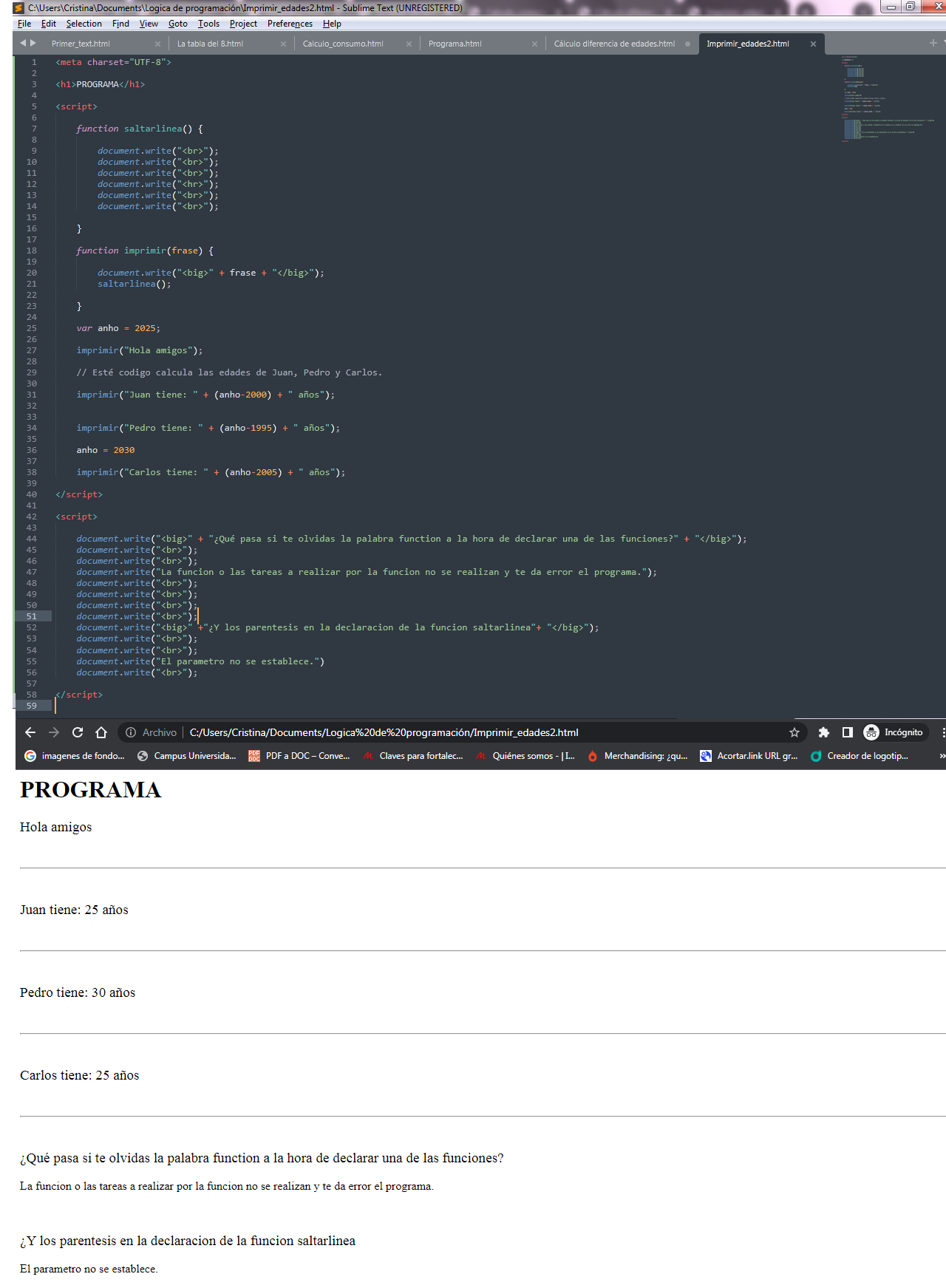Maximize the Sublime Text window

pyautogui.click(x=911, y=7)
